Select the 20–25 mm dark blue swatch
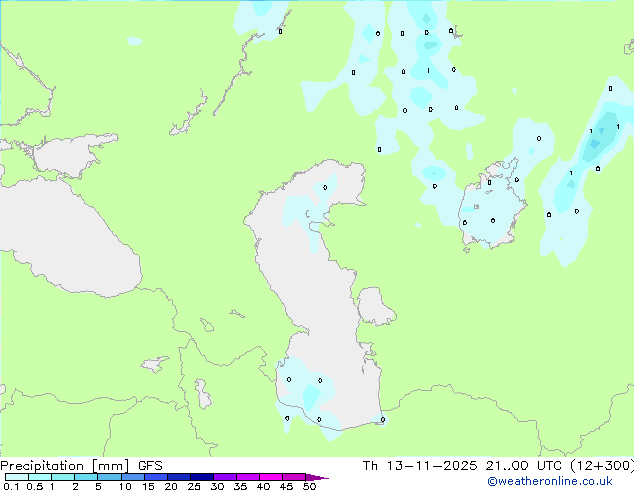This screenshot has height=490, width=634. (x=178, y=477)
